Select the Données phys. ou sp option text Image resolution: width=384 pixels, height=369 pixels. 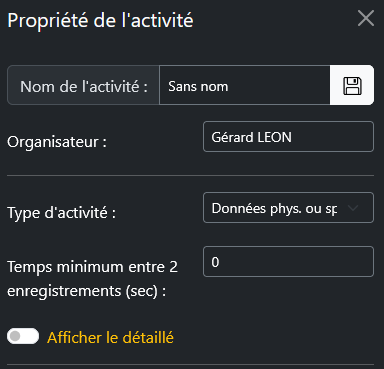[x=274, y=209]
